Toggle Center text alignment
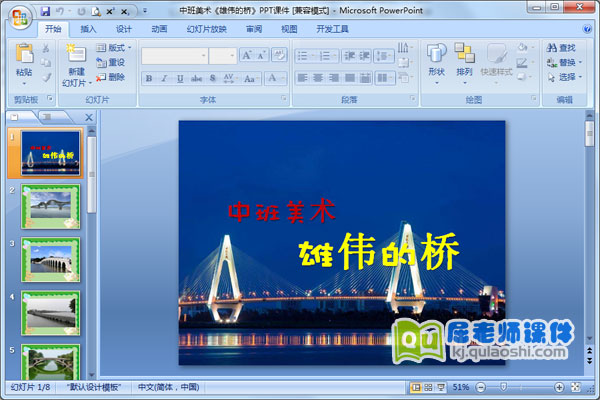Screen dimensions: 600x400 click(x=318, y=78)
